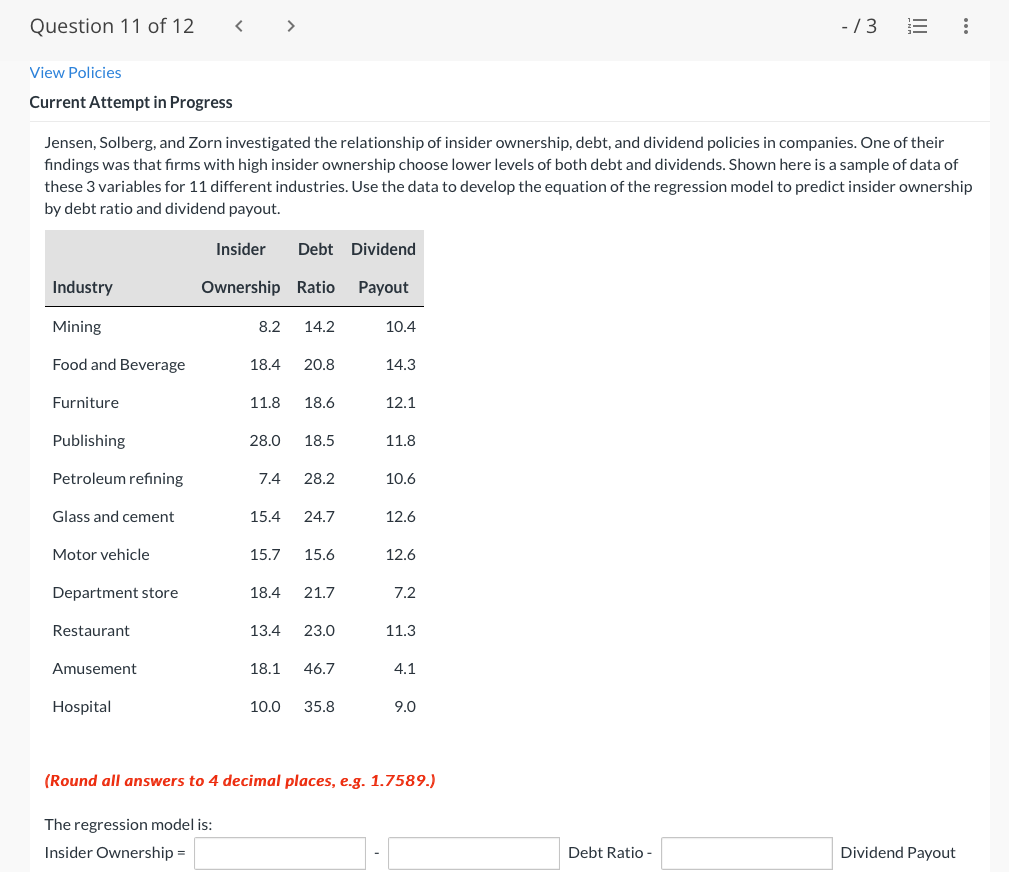Select Publishing debt ratio value 18.5
This screenshot has width=1009, height=872.
click(319, 440)
